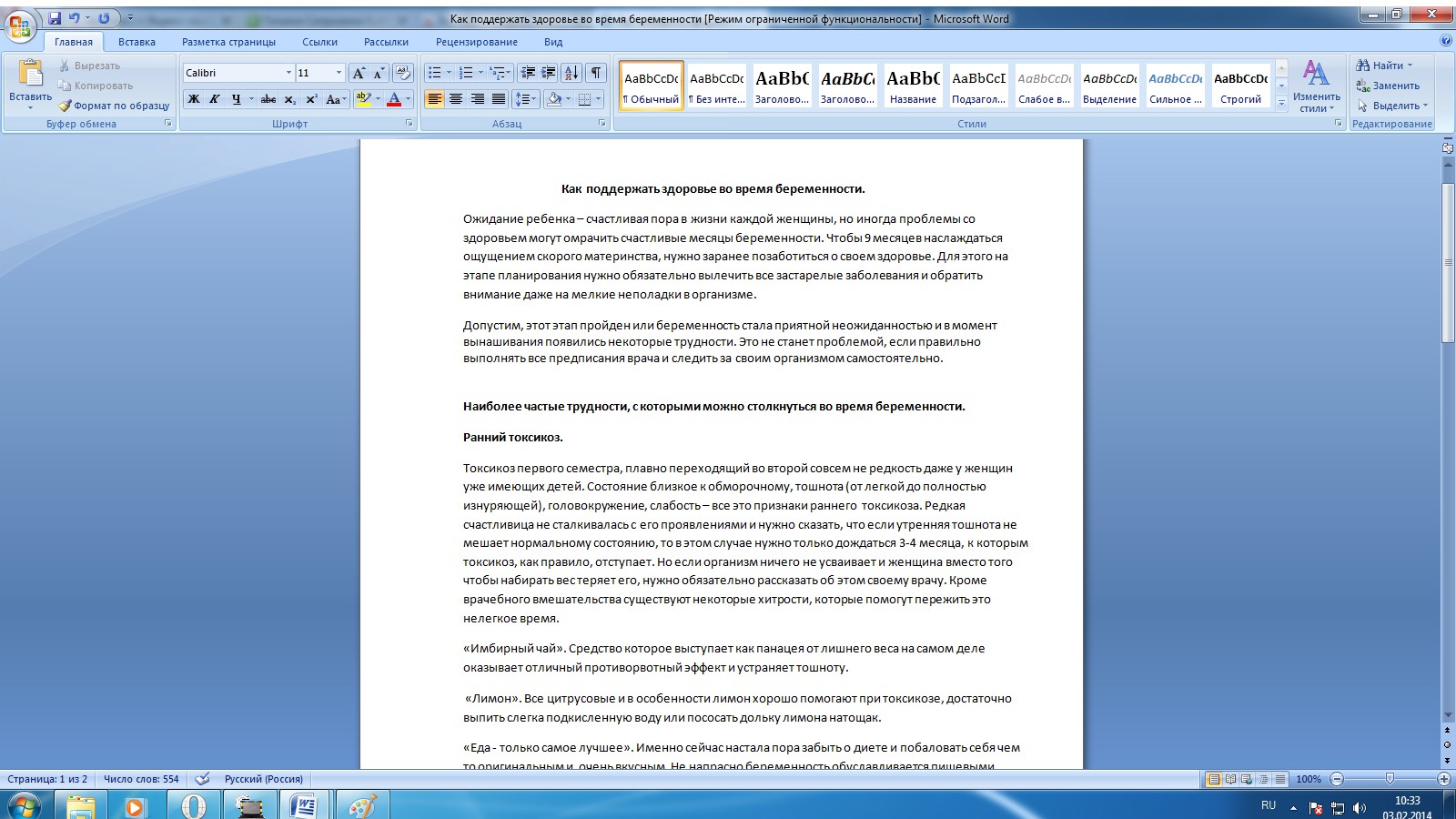The width and height of the screenshot is (1456, 819).
Task: Apply paragraph shading with paint bucket
Action: pos(553,99)
